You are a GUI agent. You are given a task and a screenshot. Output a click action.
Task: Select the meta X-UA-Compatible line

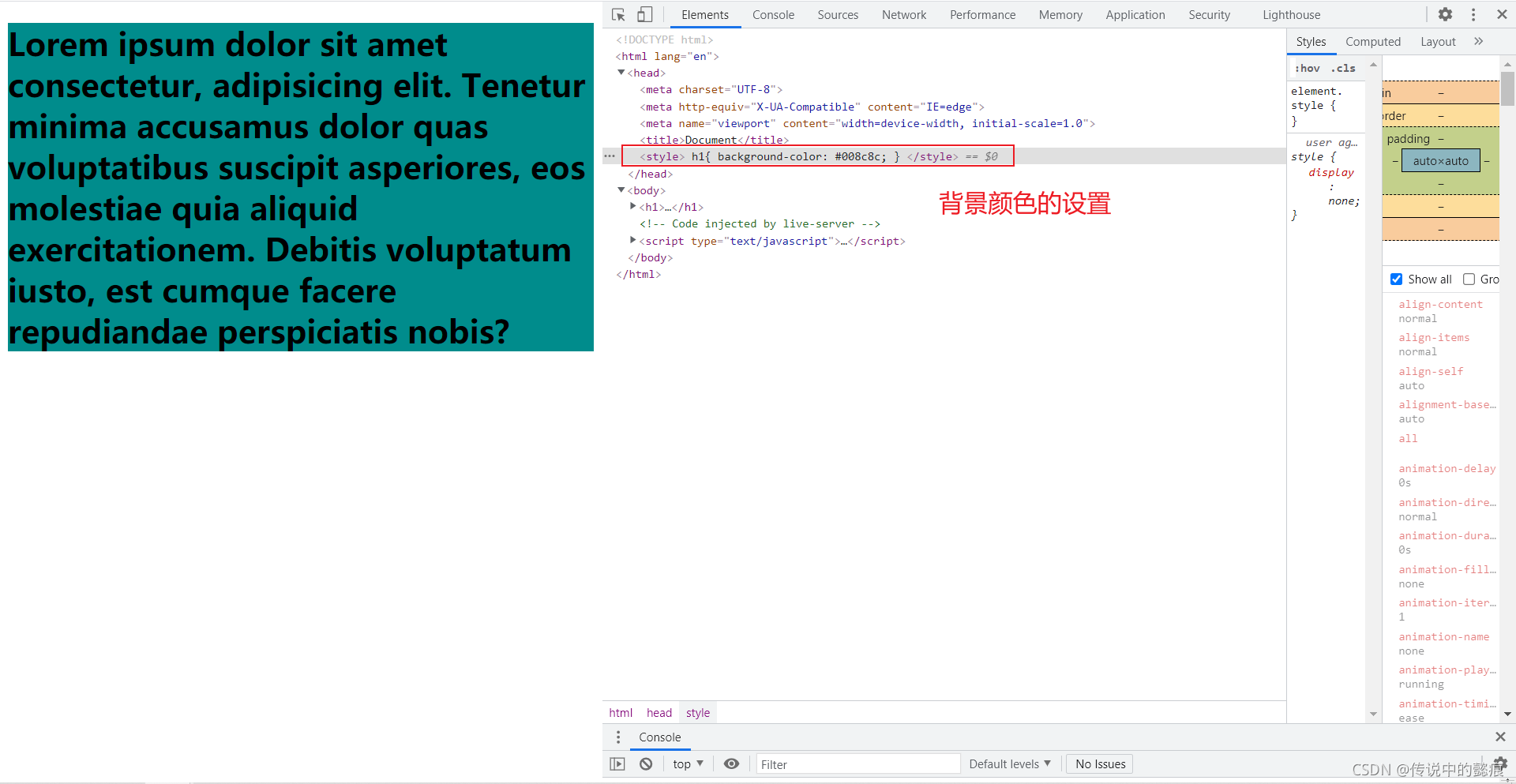click(x=812, y=107)
